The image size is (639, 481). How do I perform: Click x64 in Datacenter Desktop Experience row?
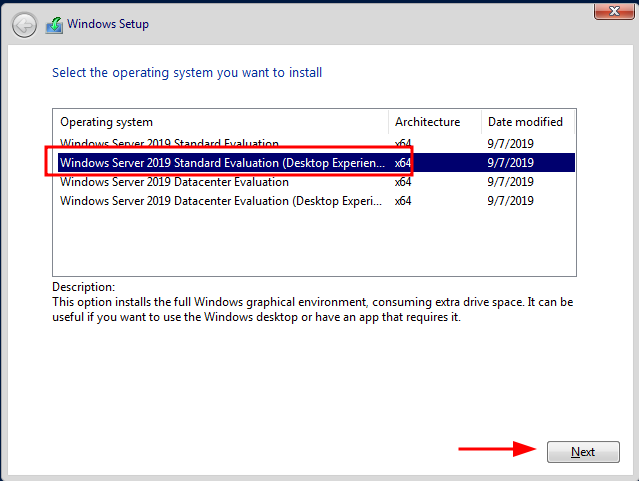tap(403, 201)
